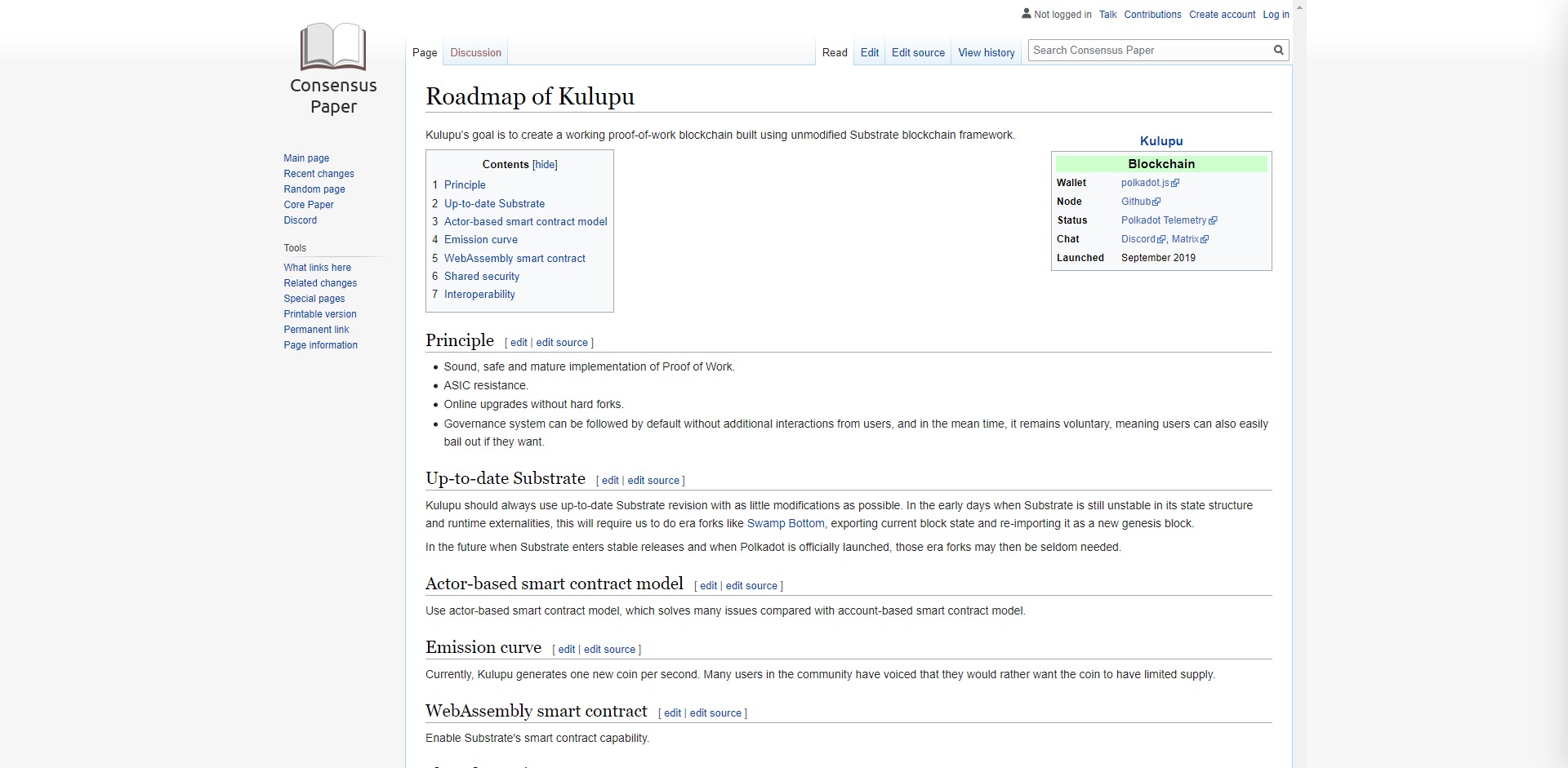Click edit source for Principle section
1568x768 pixels.
tap(562, 343)
